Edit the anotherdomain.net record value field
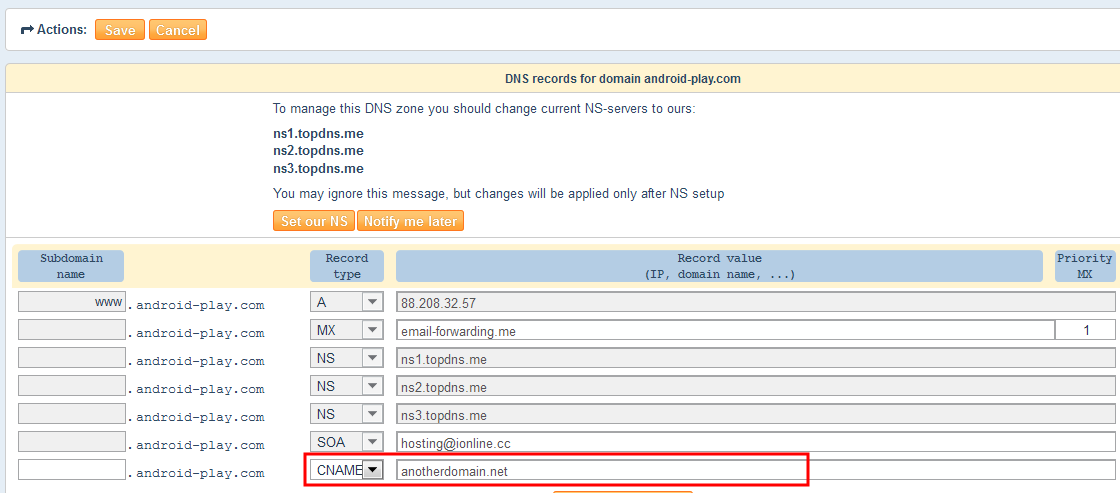Screen dimensions: 1120x493 pos(600,470)
